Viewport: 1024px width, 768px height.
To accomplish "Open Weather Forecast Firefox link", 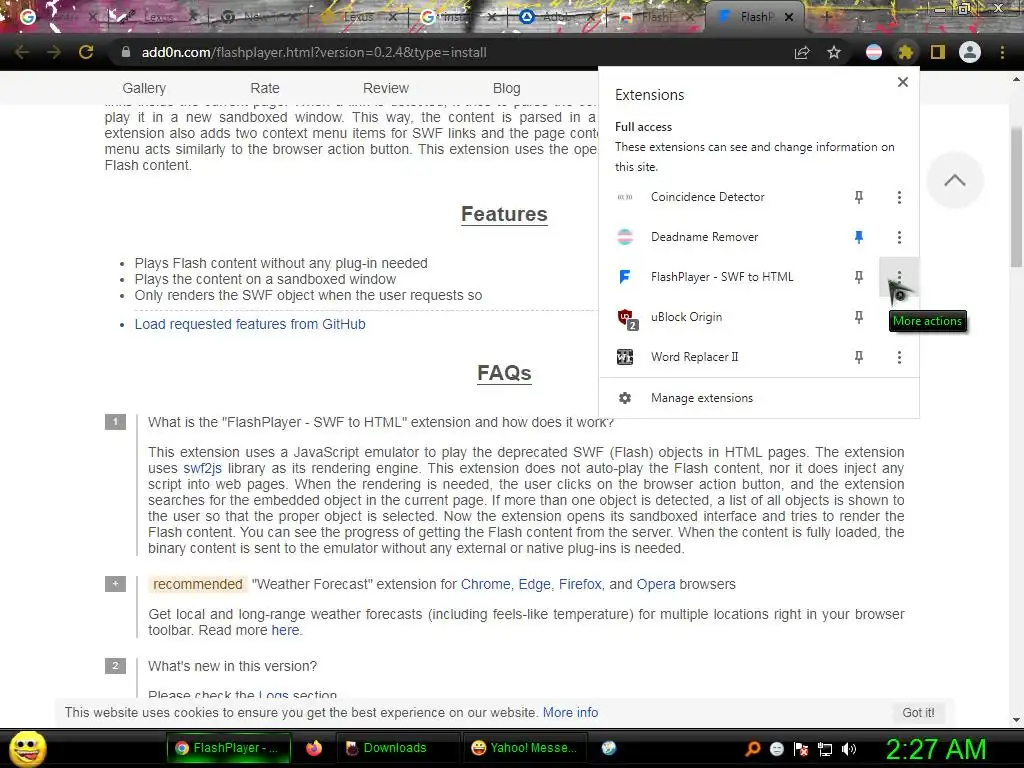I will (580, 584).
